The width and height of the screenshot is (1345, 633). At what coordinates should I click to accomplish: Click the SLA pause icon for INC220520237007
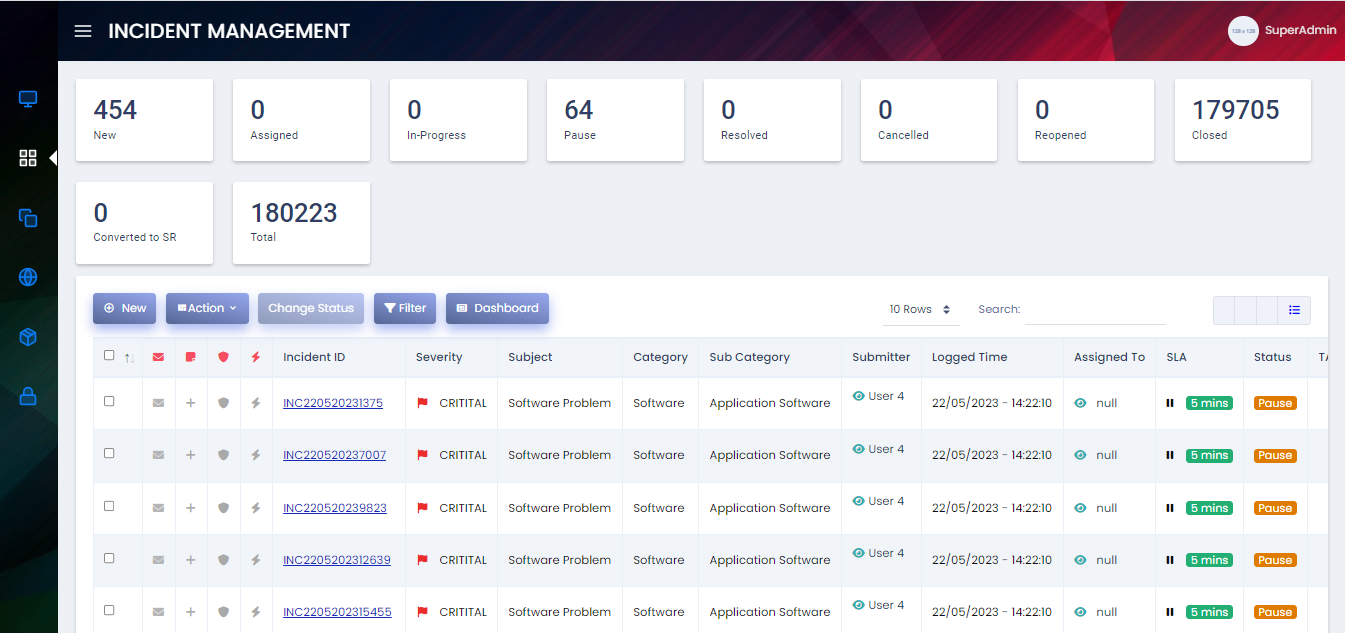pyautogui.click(x=1169, y=455)
